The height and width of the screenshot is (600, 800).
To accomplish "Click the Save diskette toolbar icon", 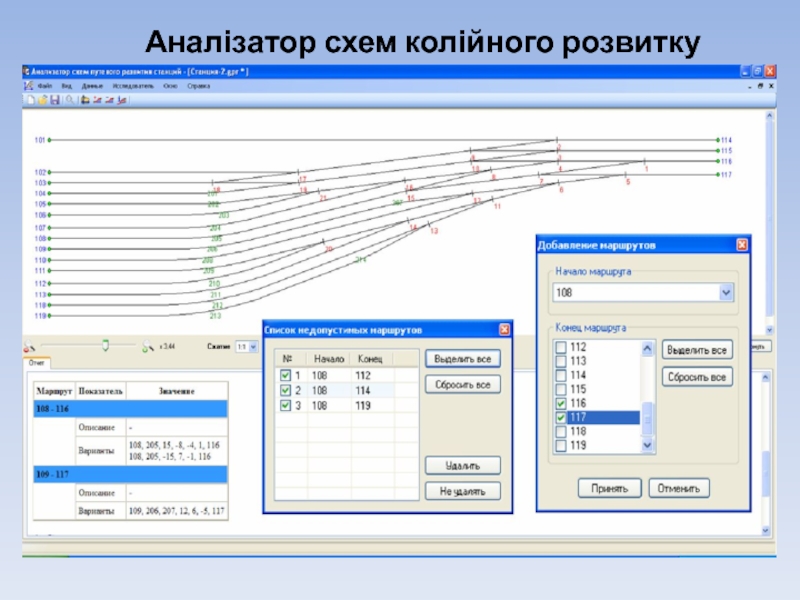I will 55,100.
